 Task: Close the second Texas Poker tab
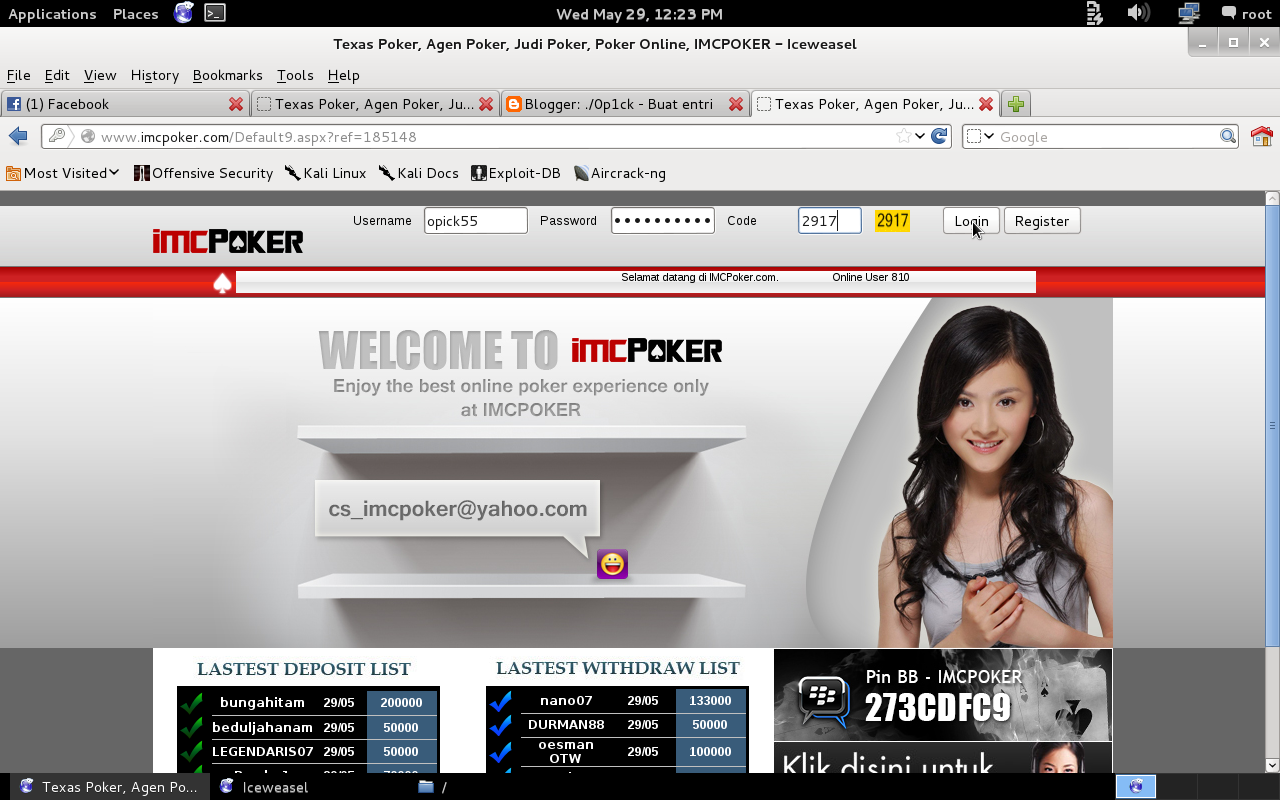pyautogui.click(x=486, y=104)
